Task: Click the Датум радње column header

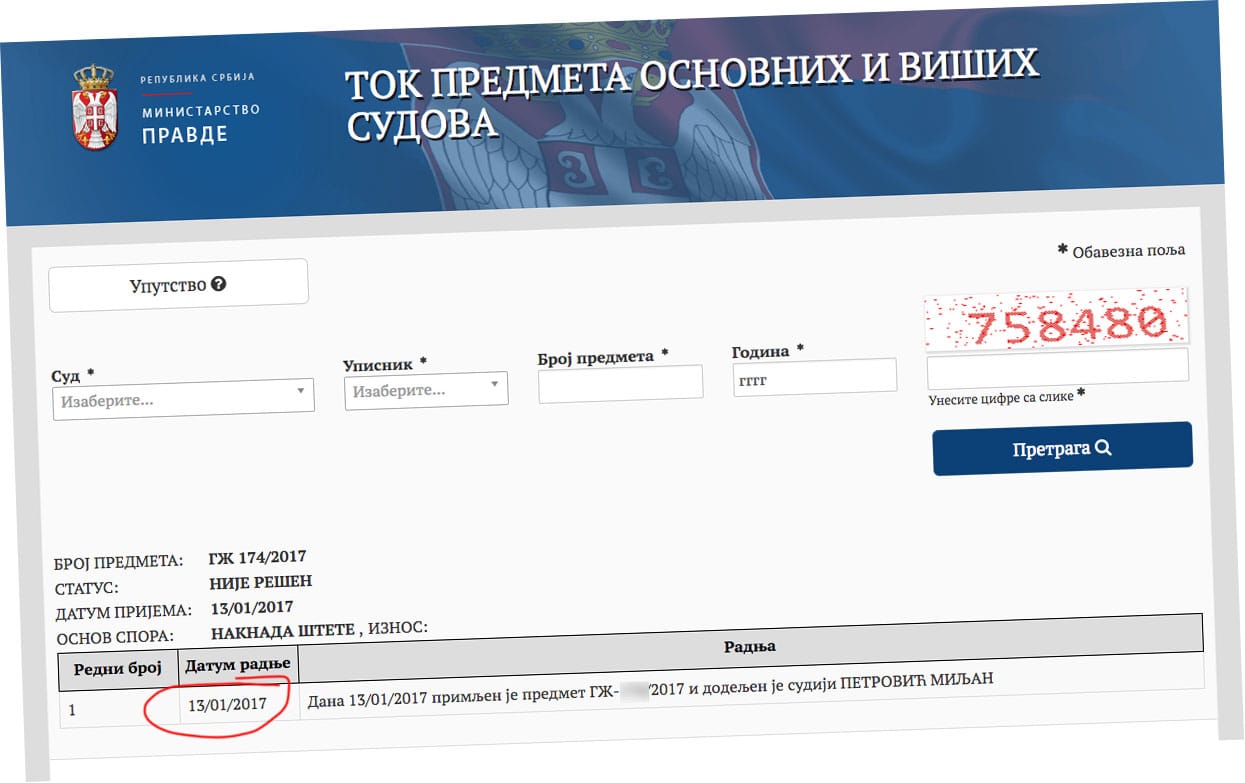Action: [237, 664]
